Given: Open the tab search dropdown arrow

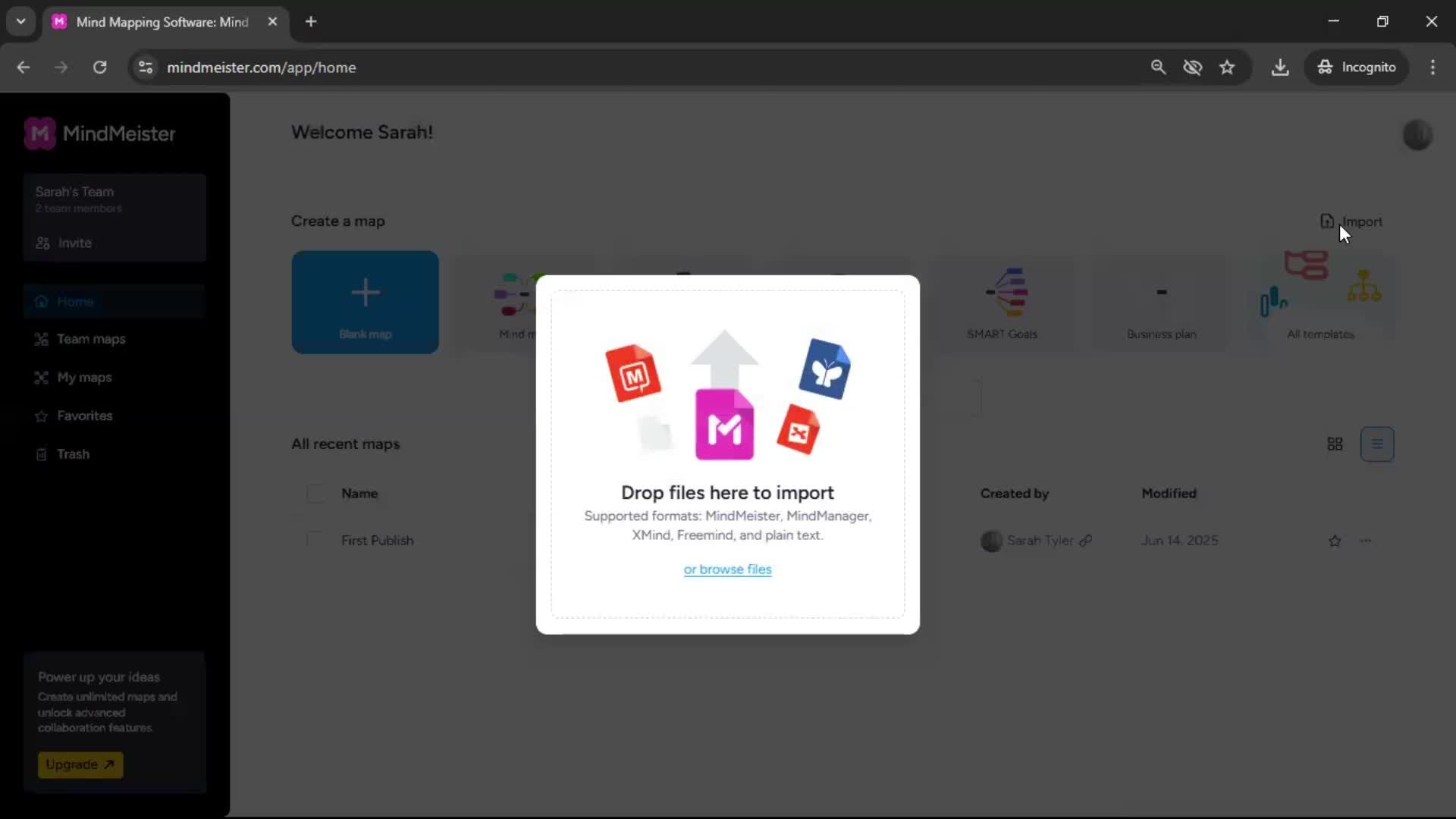Looking at the screenshot, I should (x=21, y=22).
